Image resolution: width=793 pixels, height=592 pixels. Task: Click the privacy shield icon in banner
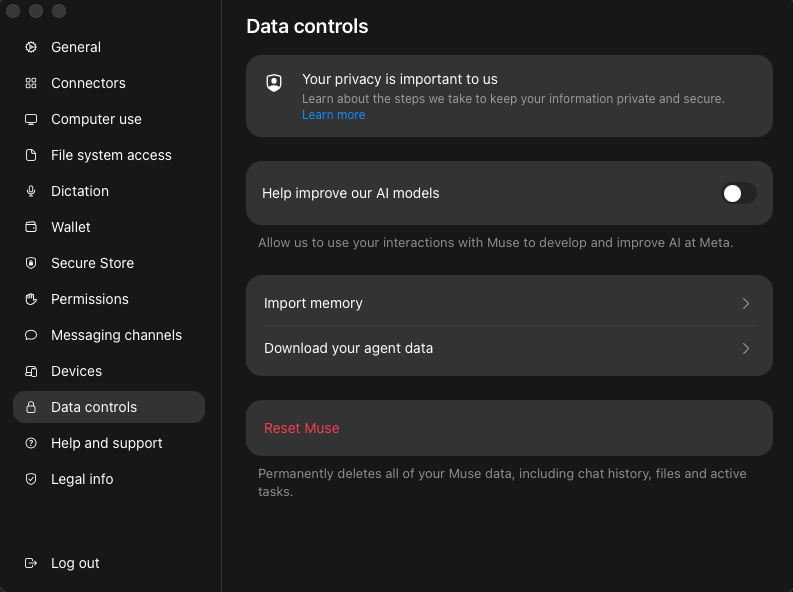(x=274, y=83)
